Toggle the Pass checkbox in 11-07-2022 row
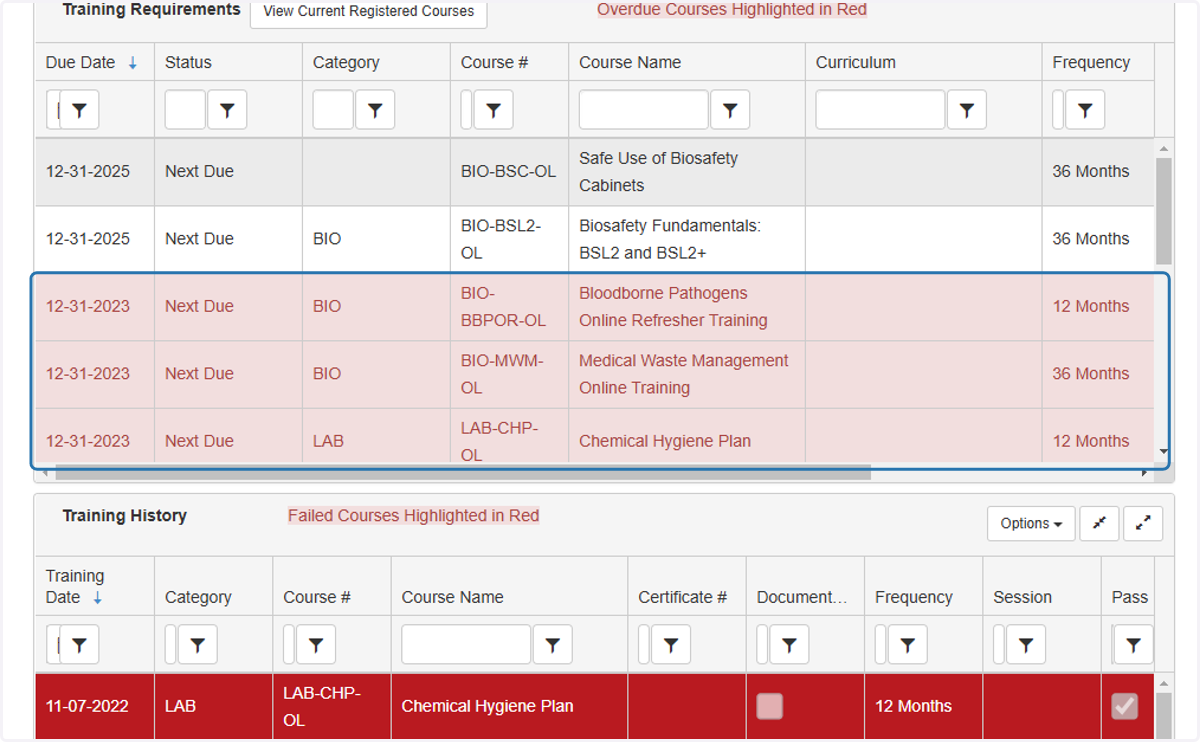 point(1125,706)
